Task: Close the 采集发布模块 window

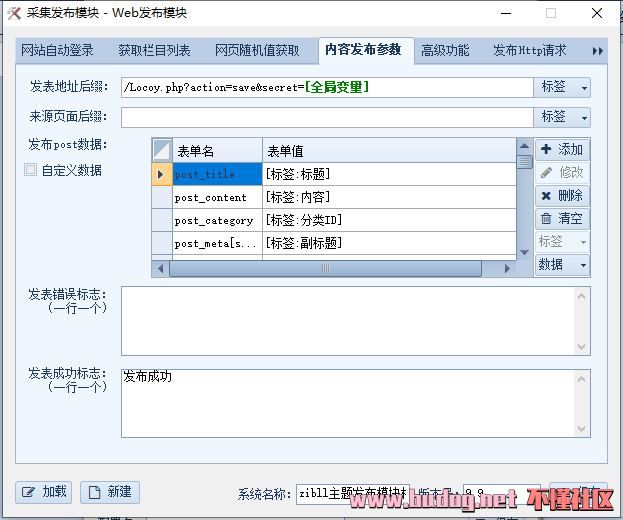Action: 596,13
